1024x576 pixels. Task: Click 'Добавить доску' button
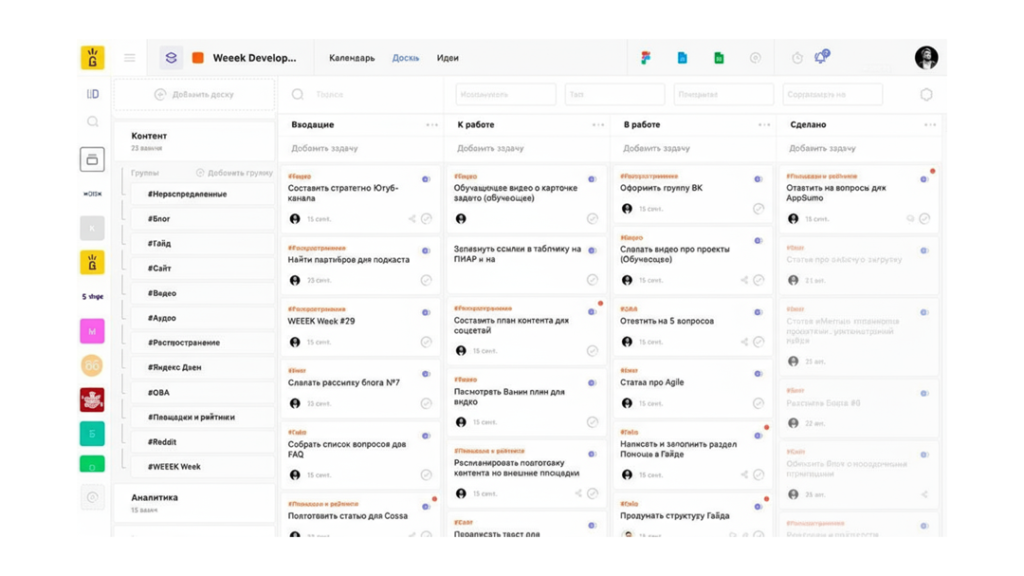(x=194, y=95)
